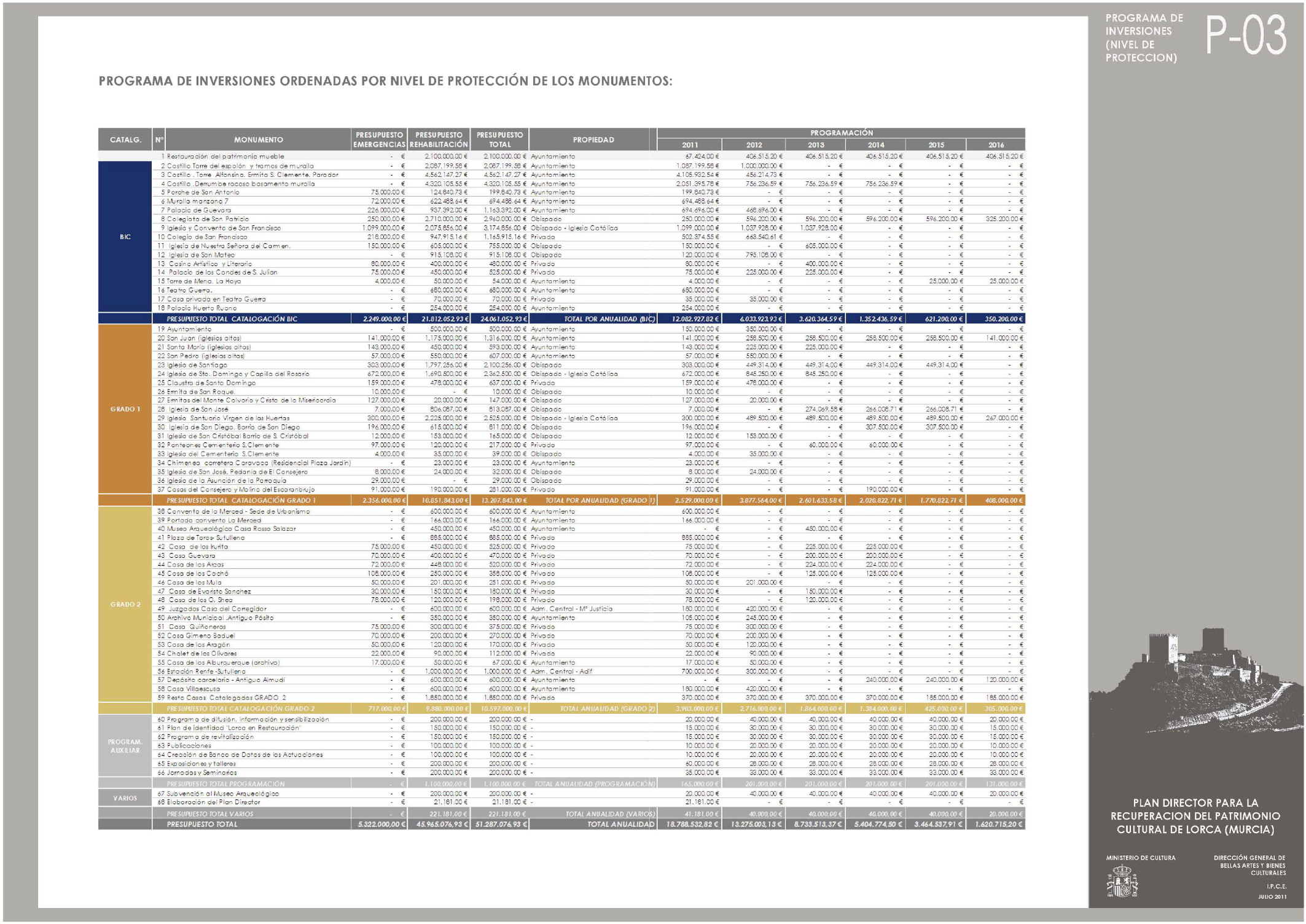Click the 'Adm. Central - Adif' ownership cell
Screen dimensions: 1306x924
561,671
